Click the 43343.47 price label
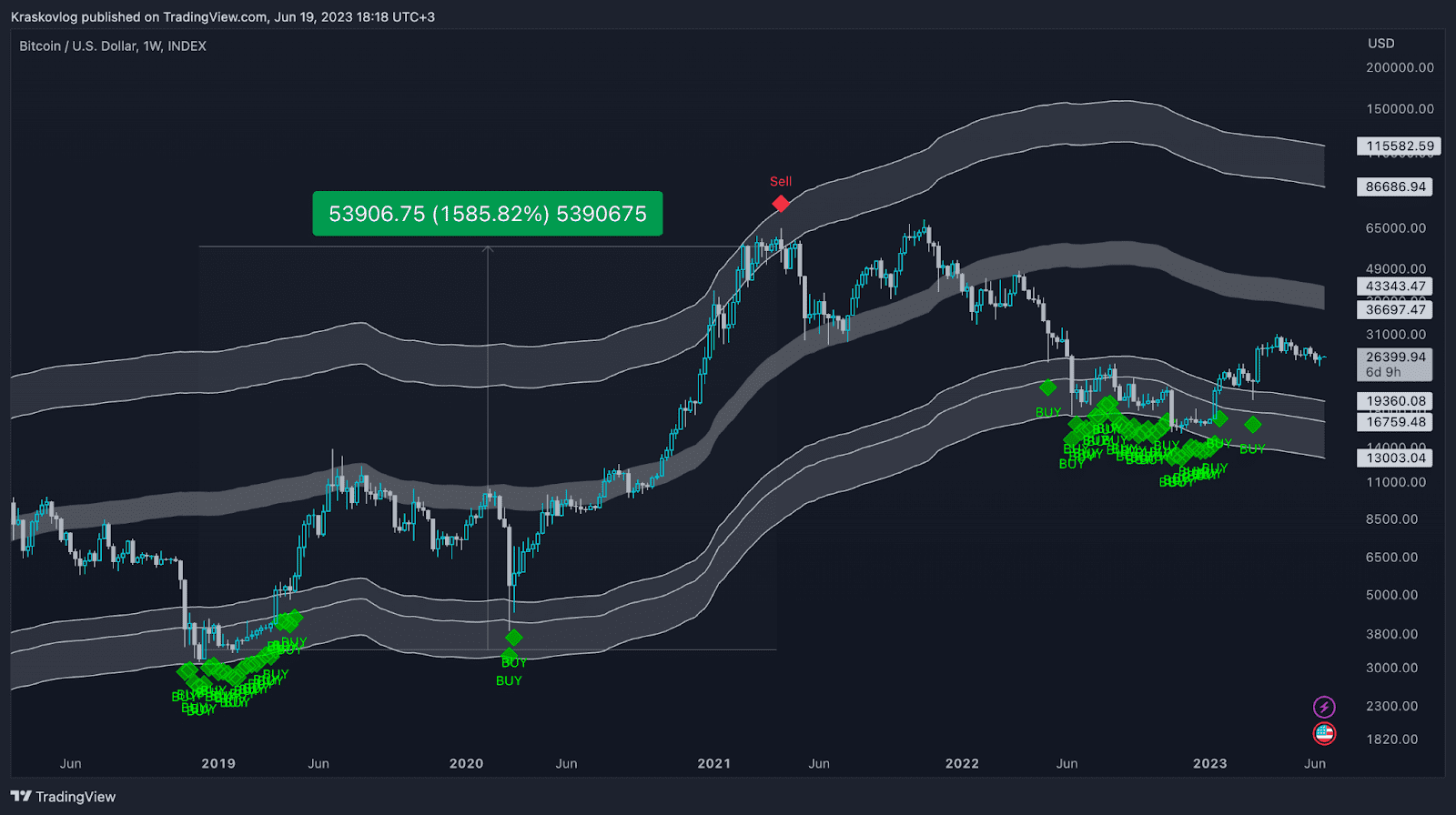 1396,286
